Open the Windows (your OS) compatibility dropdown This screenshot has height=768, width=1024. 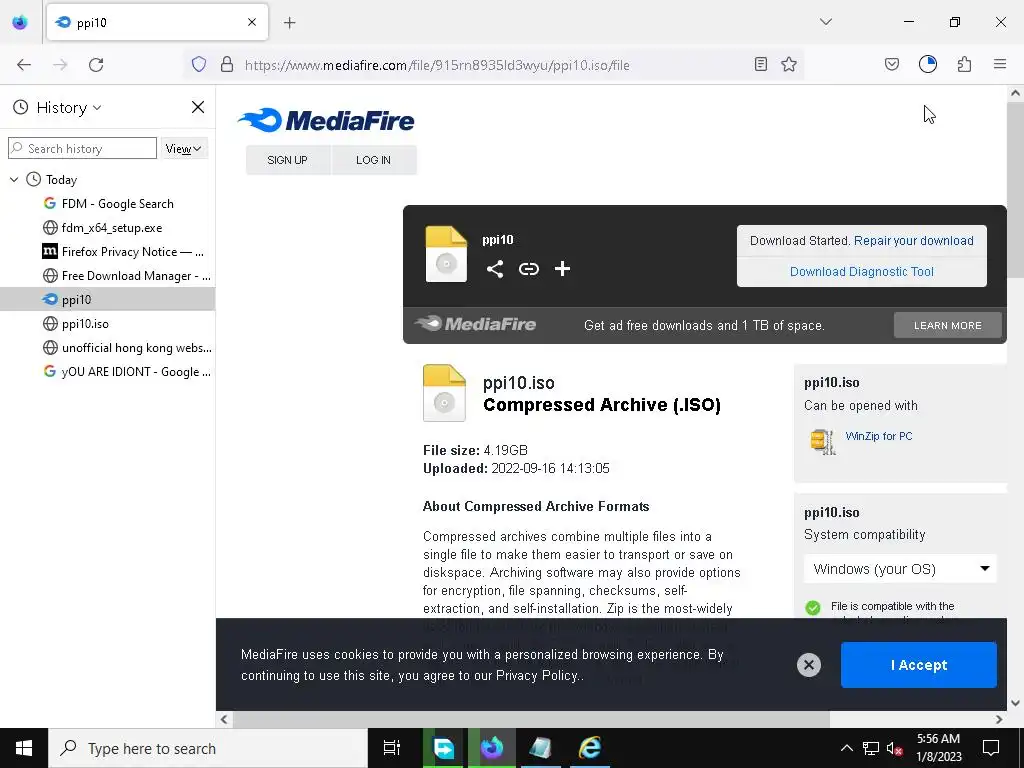pos(901,569)
